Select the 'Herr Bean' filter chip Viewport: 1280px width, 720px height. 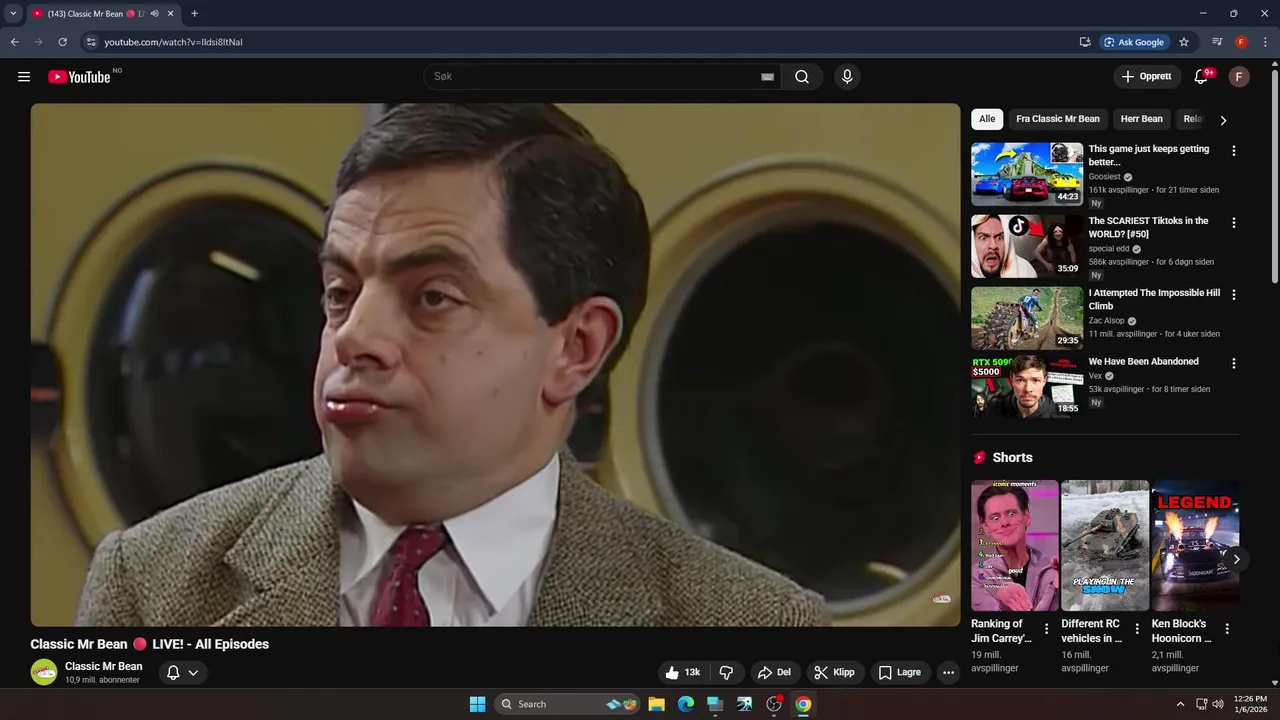[1142, 119]
